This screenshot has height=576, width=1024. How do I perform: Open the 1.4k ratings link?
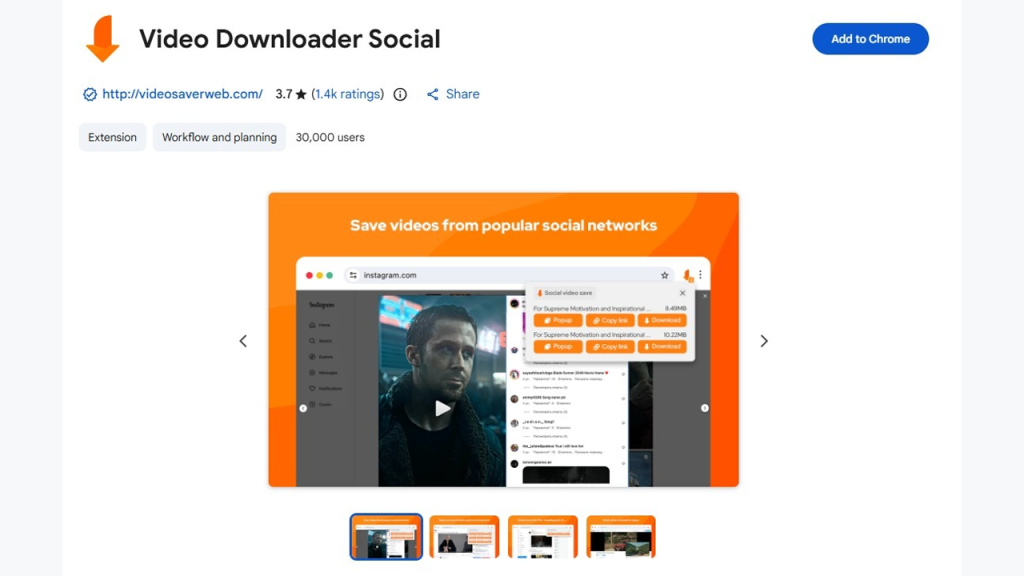[347, 94]
